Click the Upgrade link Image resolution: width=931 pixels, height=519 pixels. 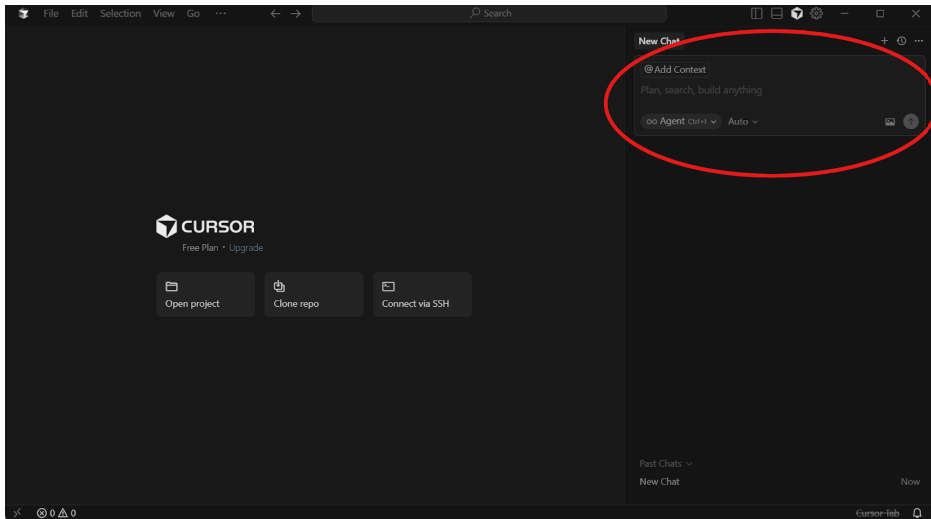click(246, 248)
